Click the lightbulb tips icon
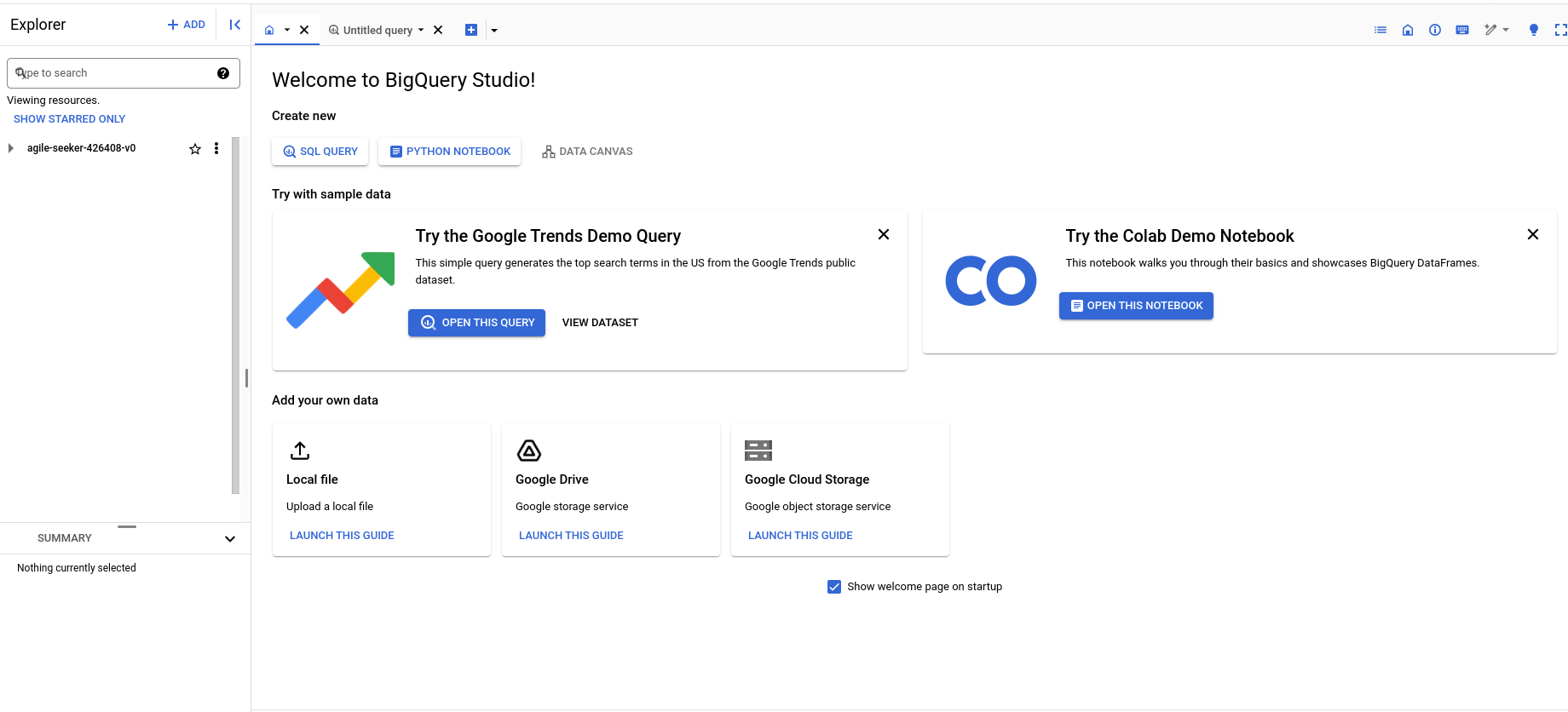This screenshot has width=1568, height=712. [1534, 30]
